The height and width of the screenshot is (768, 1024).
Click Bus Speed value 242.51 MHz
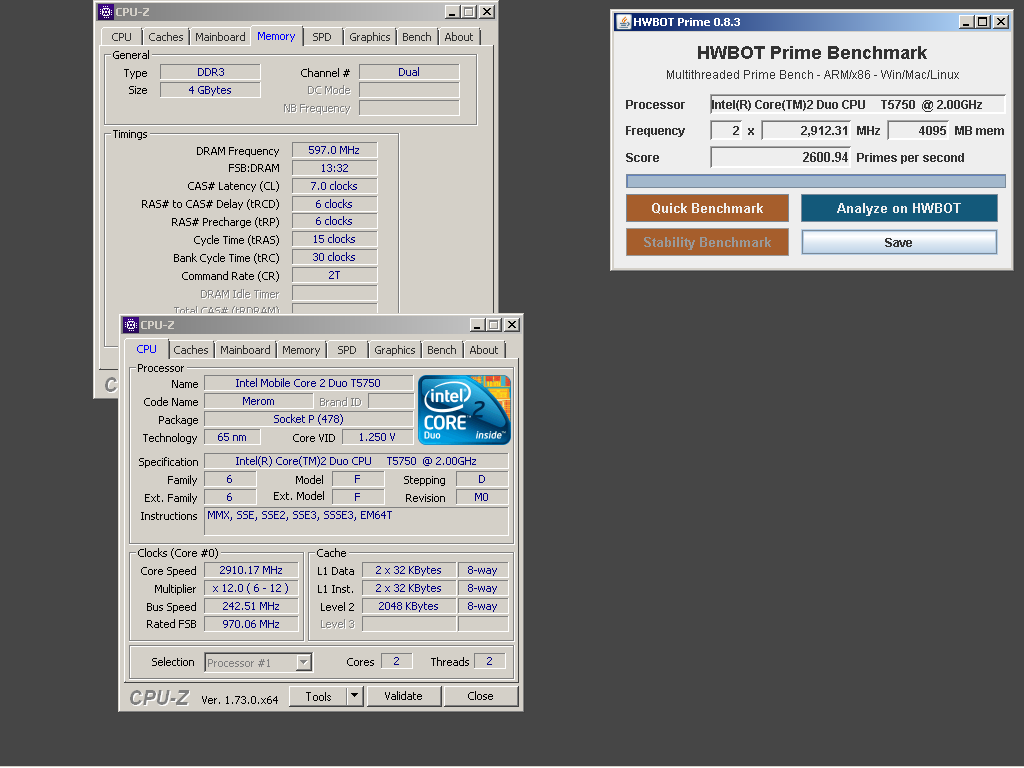pos(251,606)
